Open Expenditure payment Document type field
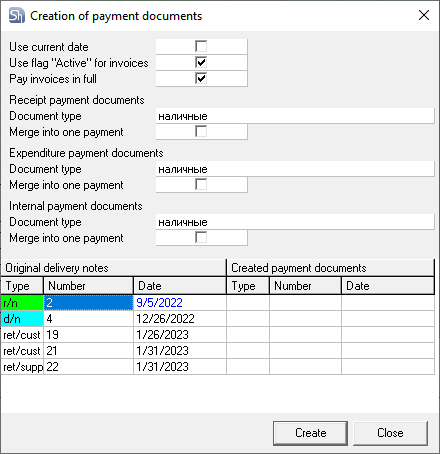This screenshot has height=454, width=440. click(x=295, y=169)
